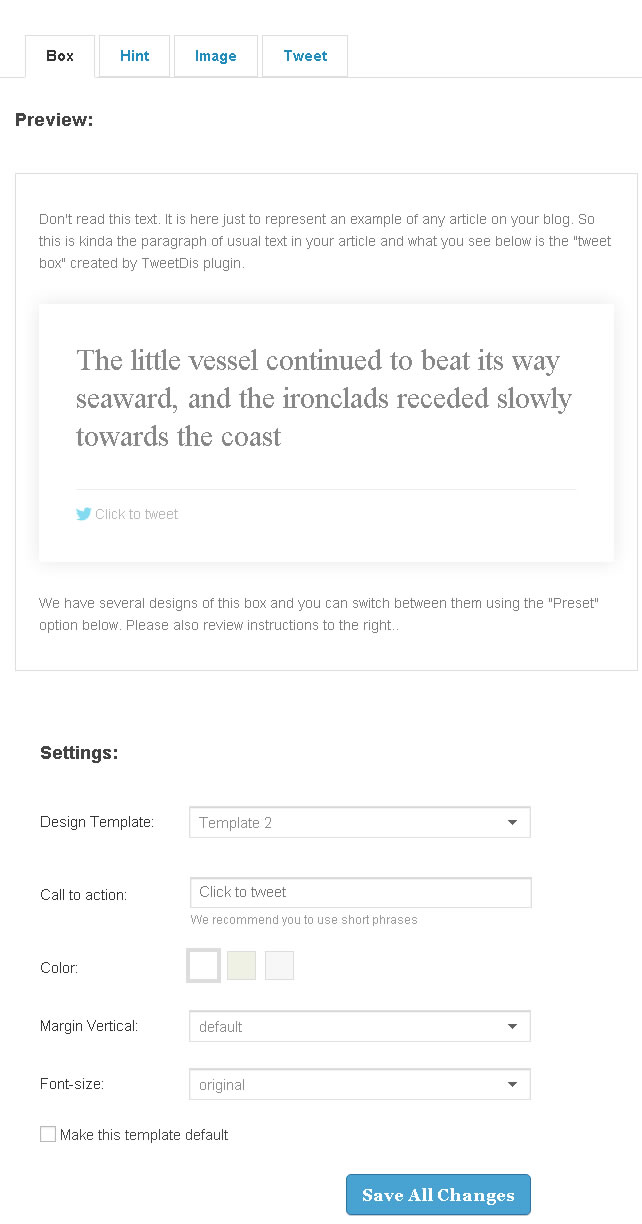Open the Design Template dropdown
This screenshot has height=1224, width=642.
[x=360, y=822]
